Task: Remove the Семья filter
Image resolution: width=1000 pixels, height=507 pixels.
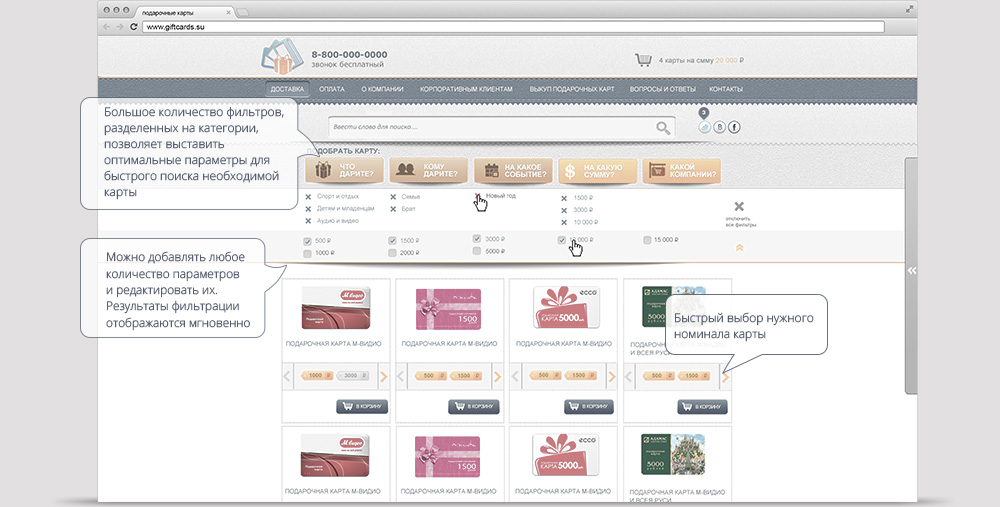Action: (x=393, y=197)
